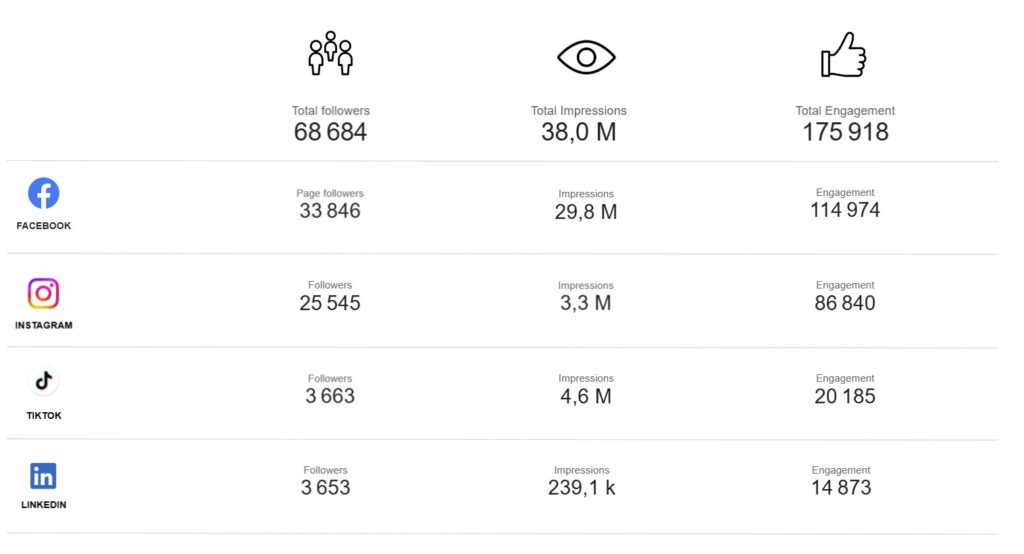
Task: Select the total engagement value 175 918
Action: 845,132
